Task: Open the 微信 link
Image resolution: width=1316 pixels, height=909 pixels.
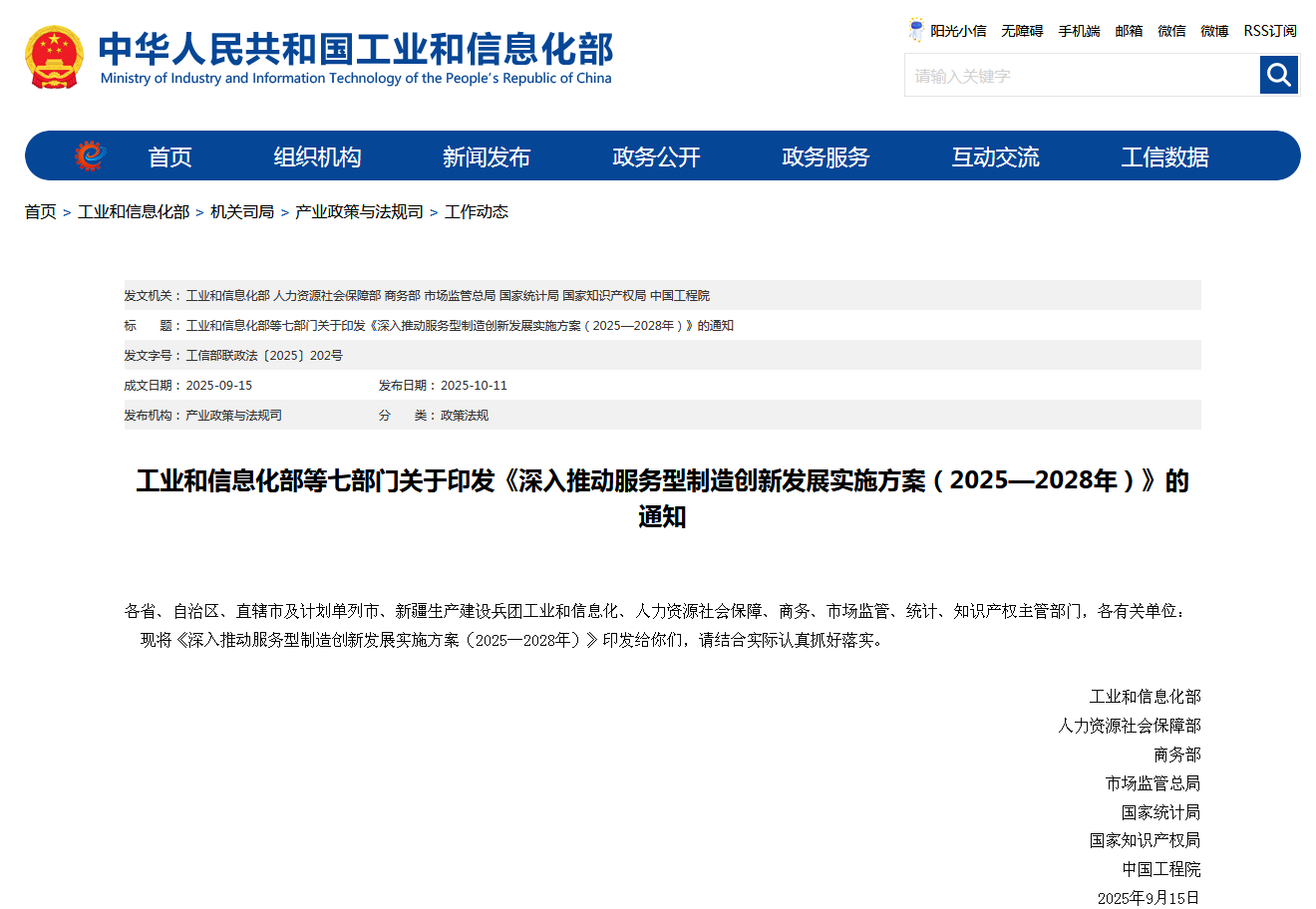Action: [1171, 31]
